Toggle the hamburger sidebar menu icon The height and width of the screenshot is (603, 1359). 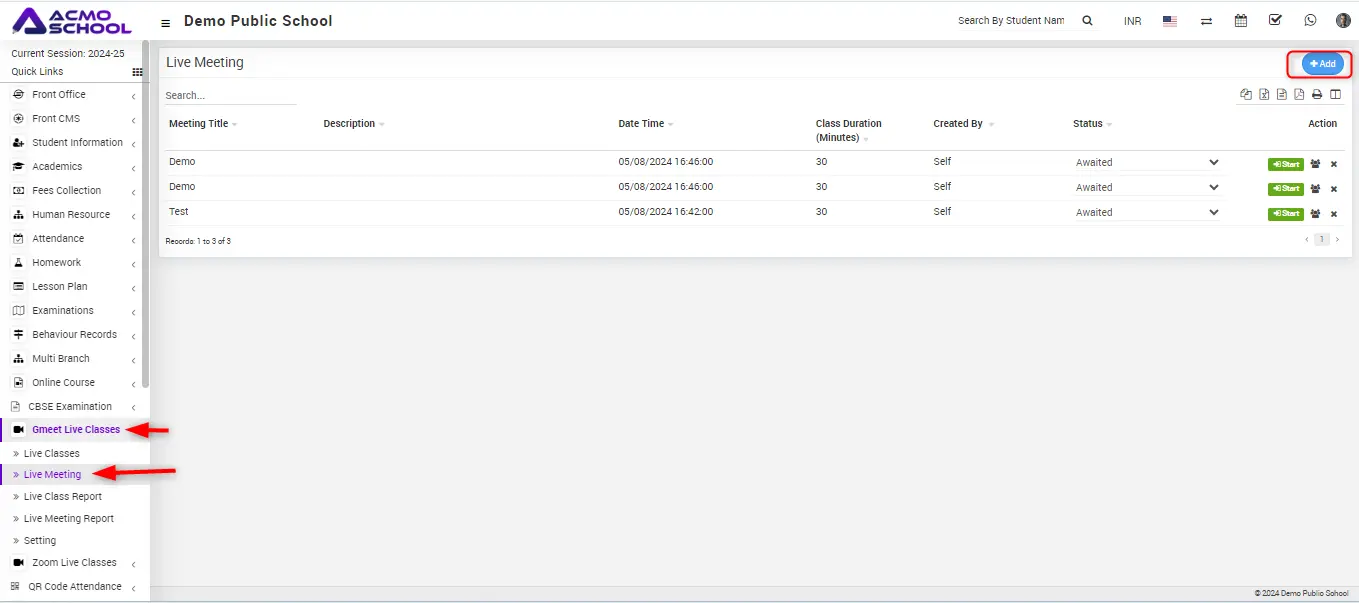tap(166, 22)
